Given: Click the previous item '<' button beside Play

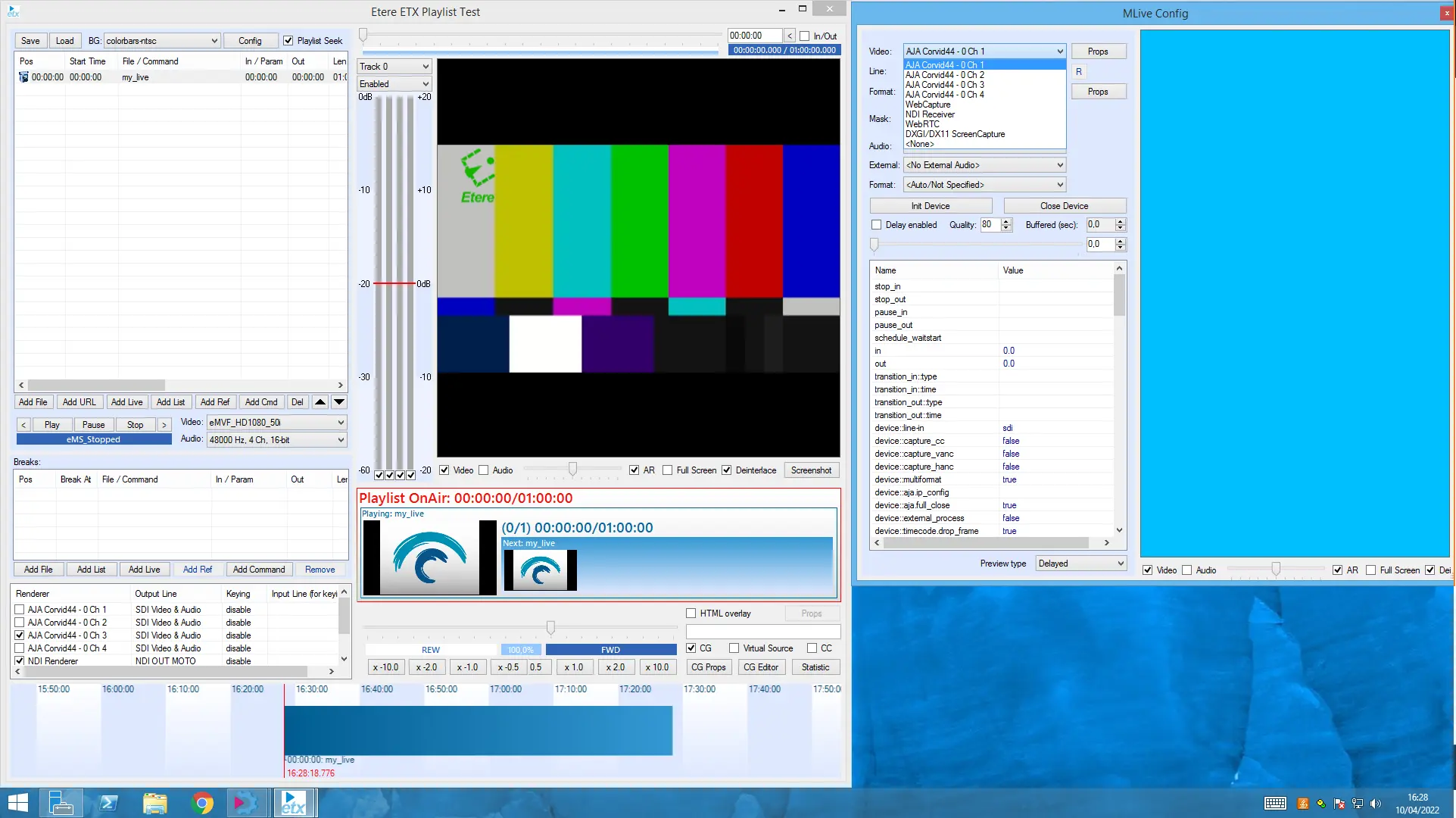Looking at the screenshot, I should 23,425.
